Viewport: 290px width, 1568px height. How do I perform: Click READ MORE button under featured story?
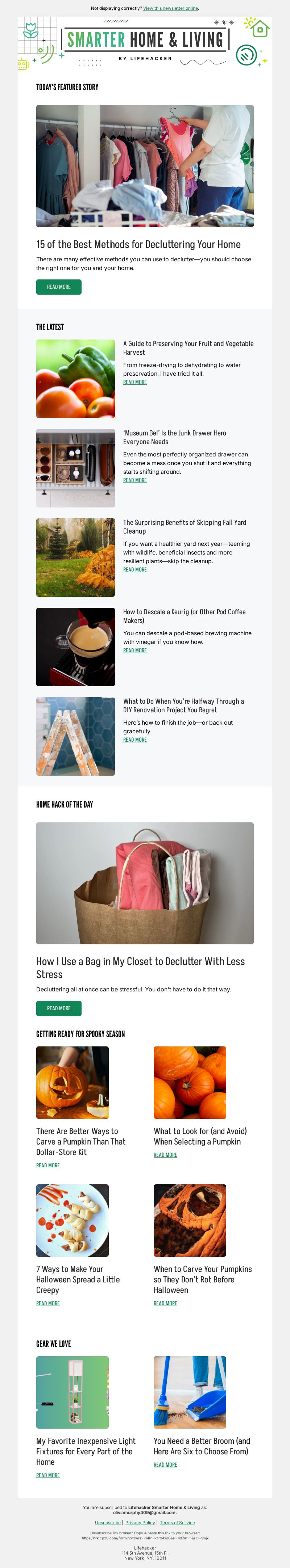click(x=59, y=287)
